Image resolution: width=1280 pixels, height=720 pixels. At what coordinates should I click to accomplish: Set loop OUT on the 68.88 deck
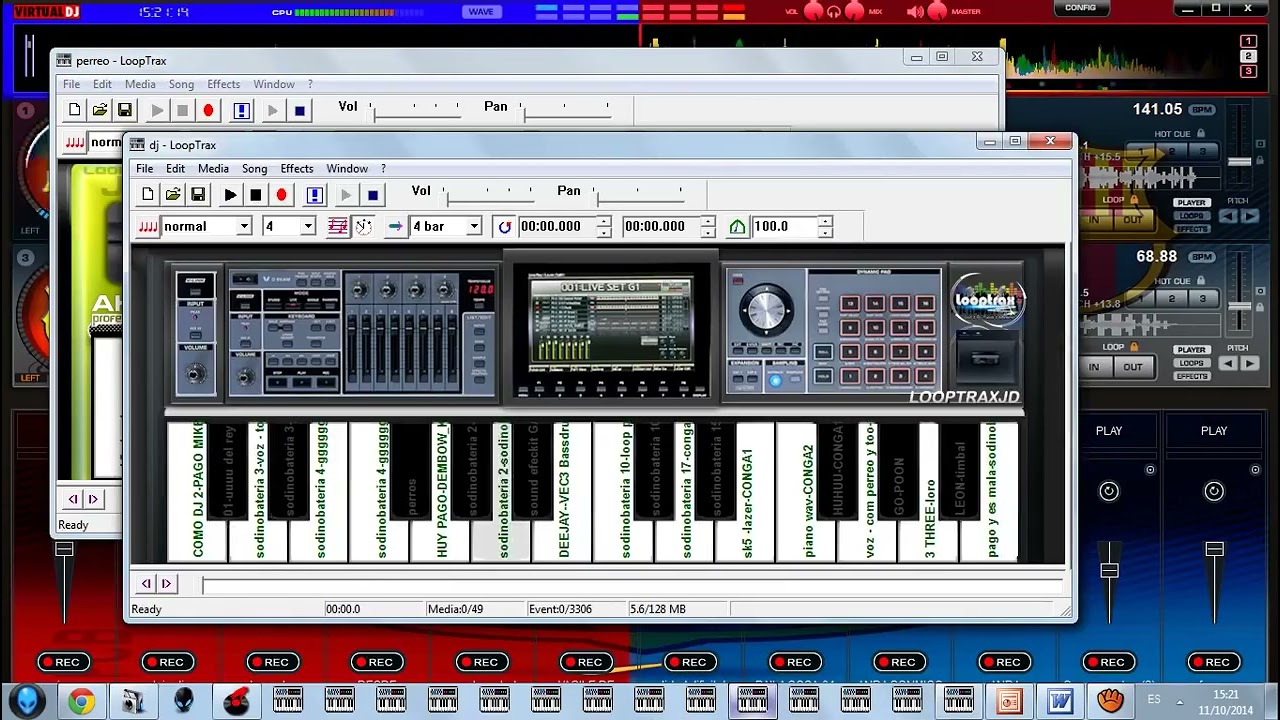pyautogui.click(x=1132, y=367)
